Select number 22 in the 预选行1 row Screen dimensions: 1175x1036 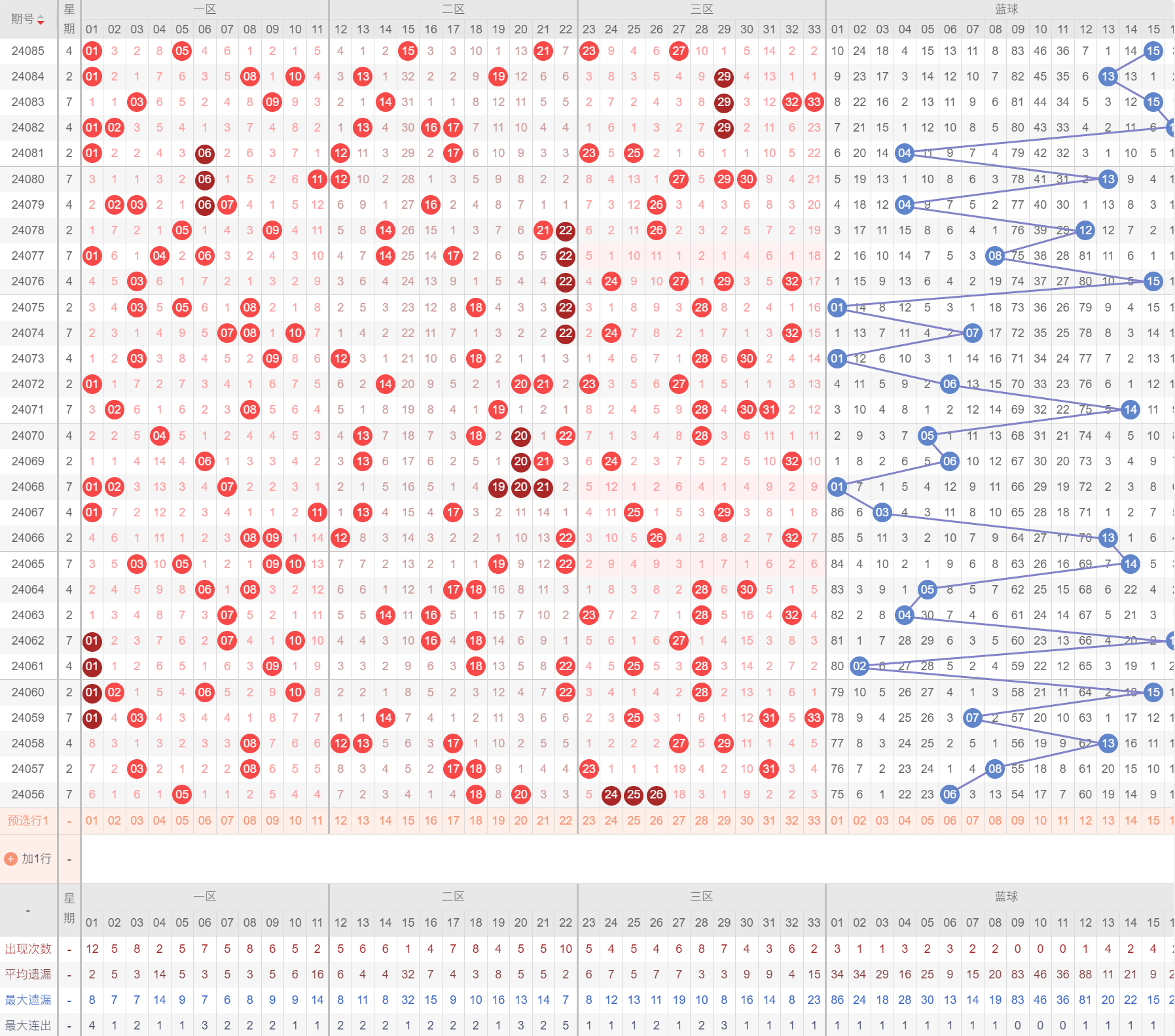point(566,821)
